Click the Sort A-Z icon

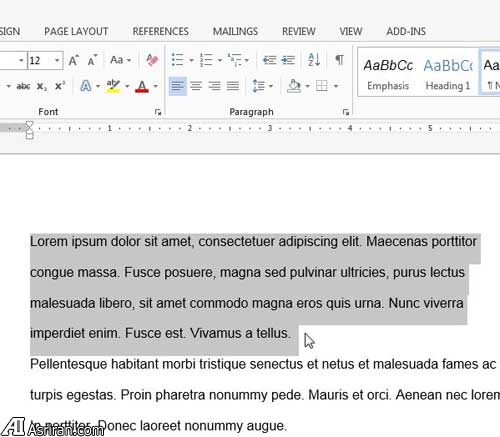click(x=314, y=60)
